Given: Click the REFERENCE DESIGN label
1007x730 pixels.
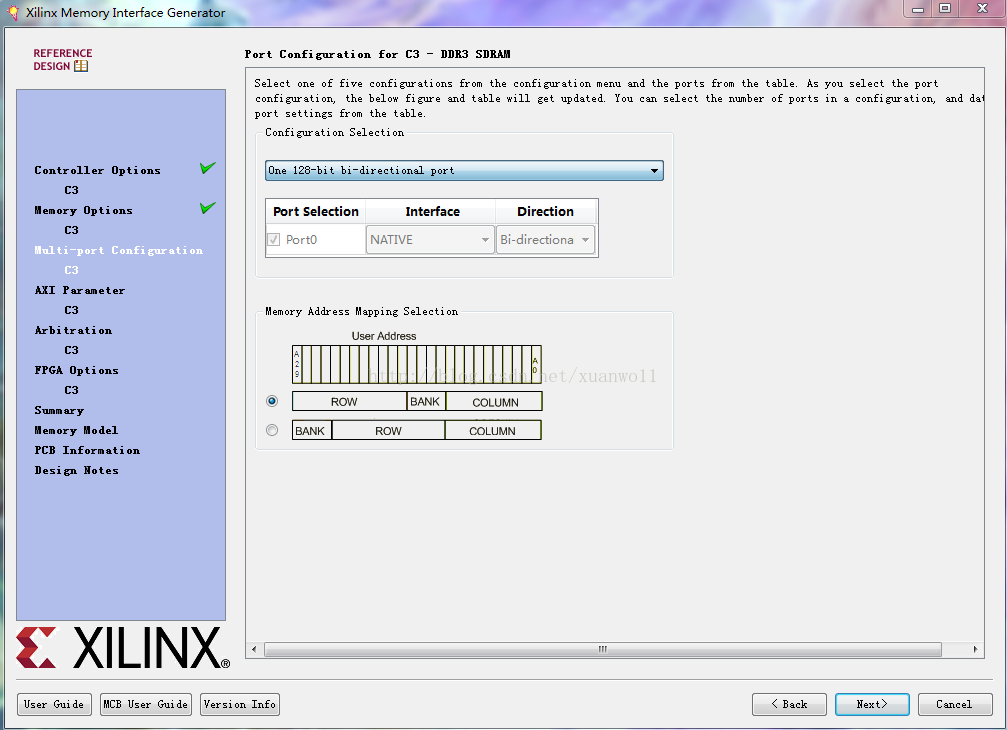Looking at the screenshot, I should tap(62, 60).
